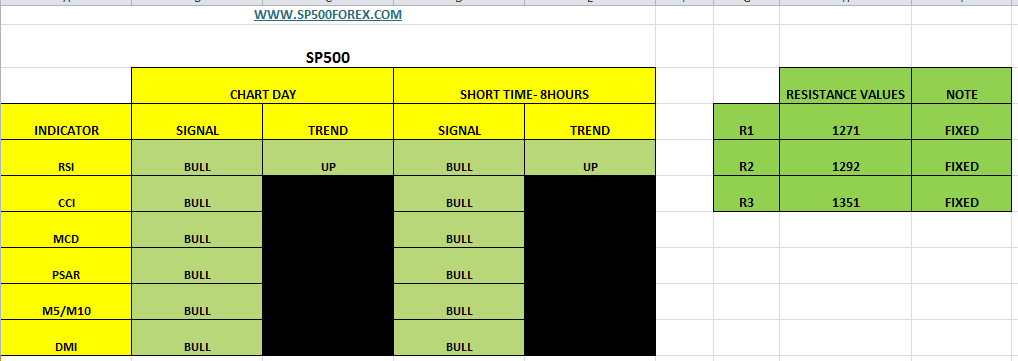The width and height of the screenshot is (1018, 361).
Task: Select the R3 resistance value 1351
Action: (x=845, y=194)
